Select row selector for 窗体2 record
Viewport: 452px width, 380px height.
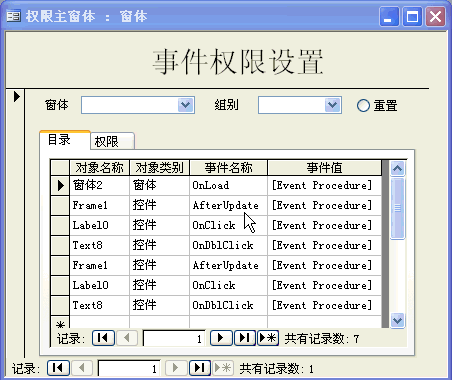[x=60, y=185]
